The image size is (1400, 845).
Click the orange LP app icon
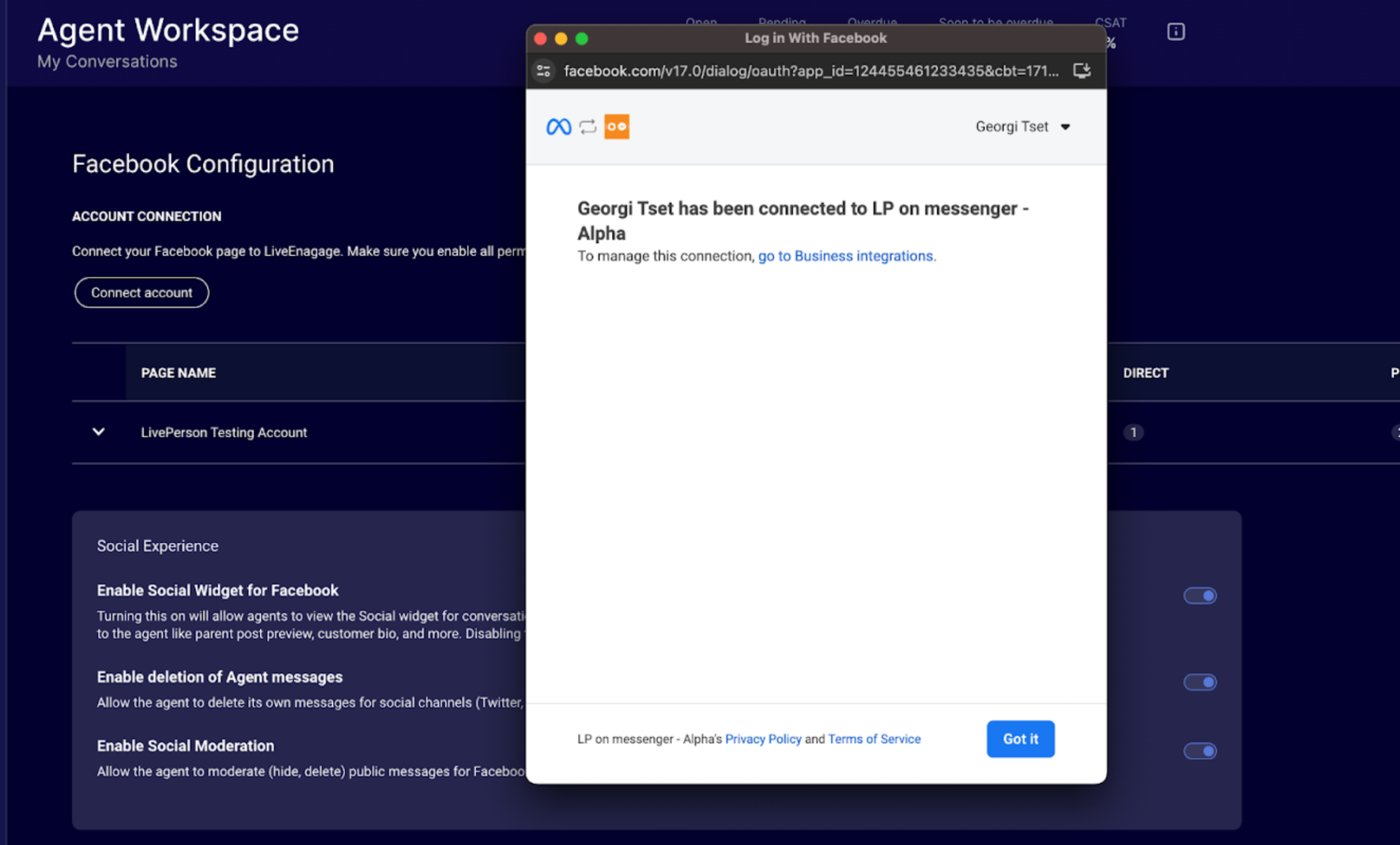(x=617, y=126)
